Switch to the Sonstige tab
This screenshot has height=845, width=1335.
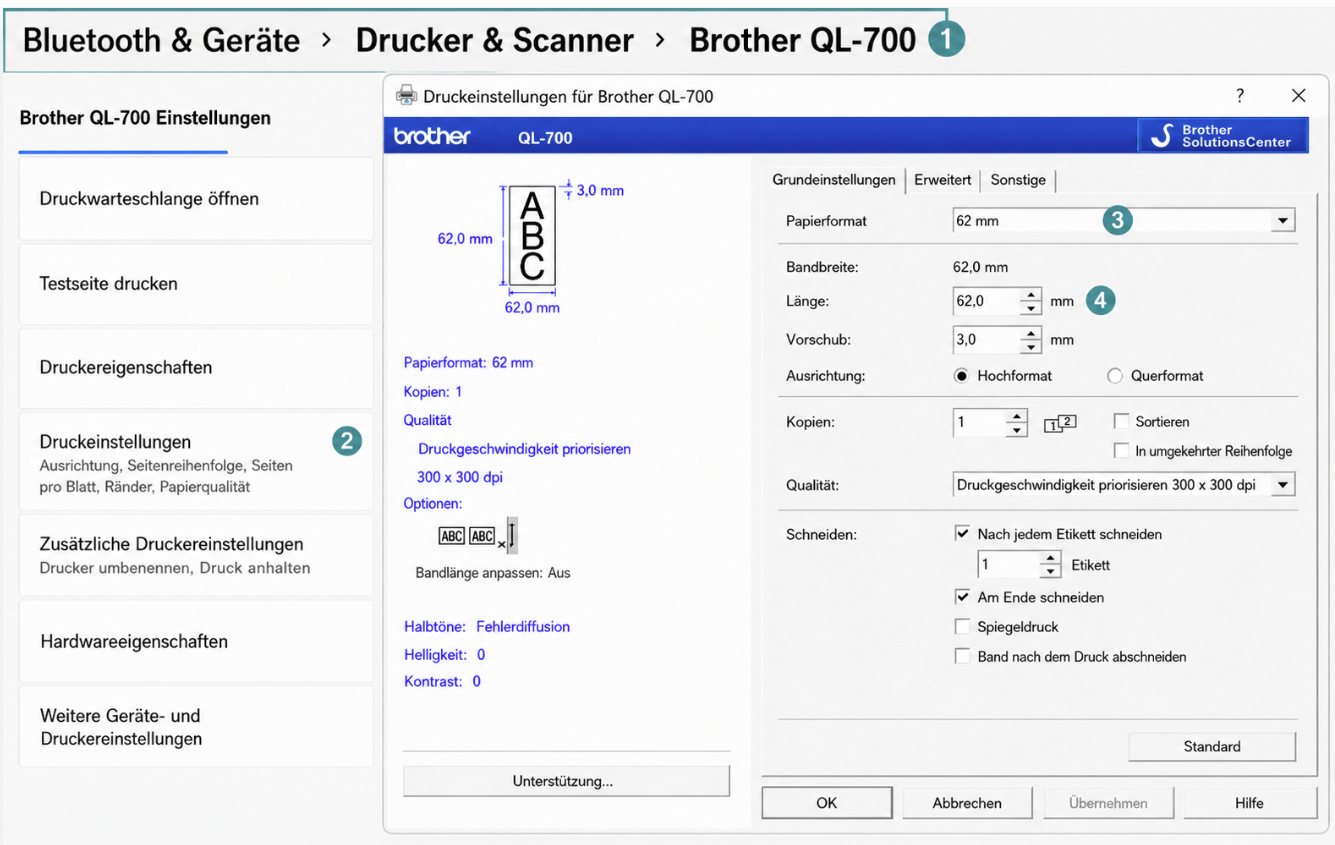pyautogui.click(x=1018, y=180)
